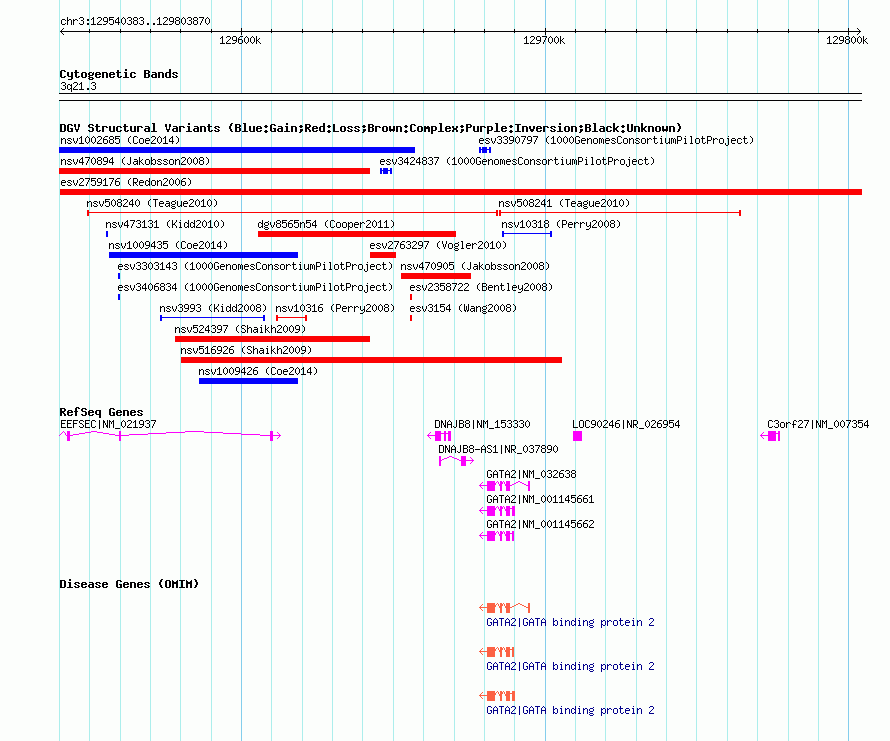Screen dimensions: 890x741
Task: Click the GATA2|NM_032638 gene label
Action: pyautogui.click(x=531, y=474)
